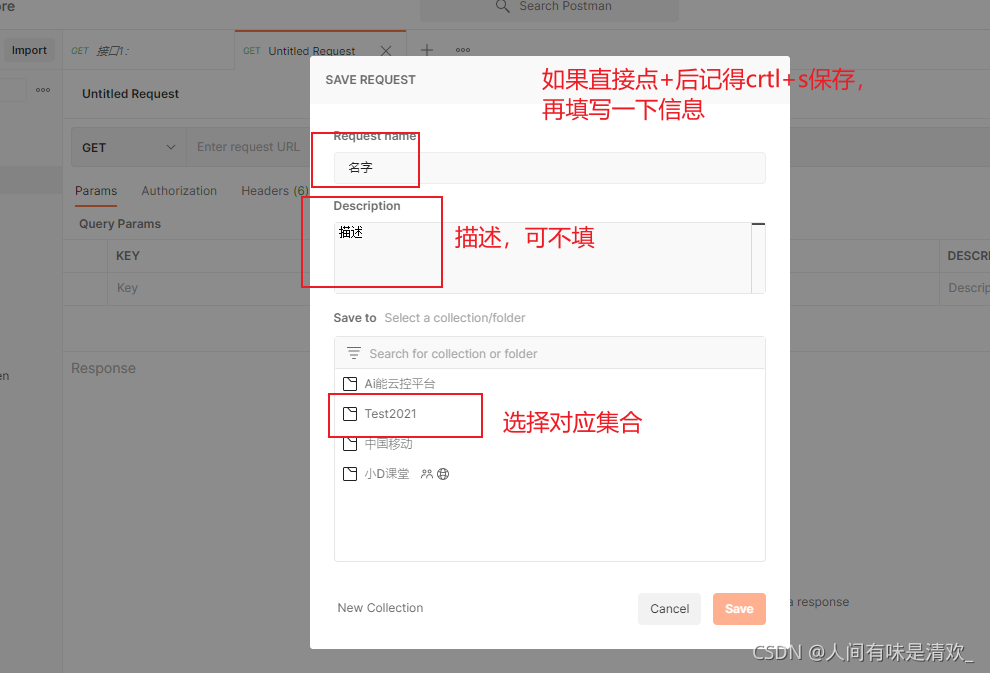The image size is (990, 673).
Task: Close the Untitled Request tab
Action: click(386, 51)
